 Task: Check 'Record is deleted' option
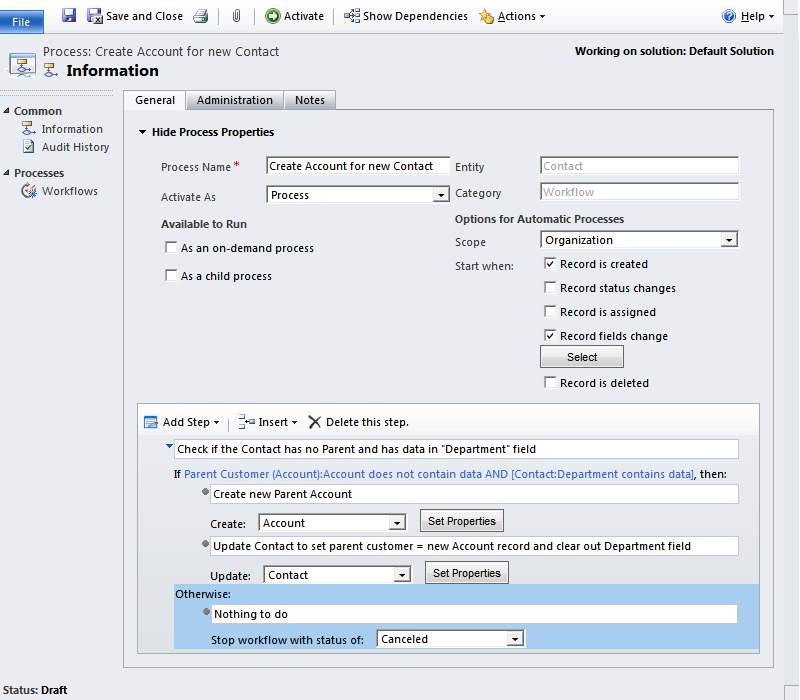[550, 383]
